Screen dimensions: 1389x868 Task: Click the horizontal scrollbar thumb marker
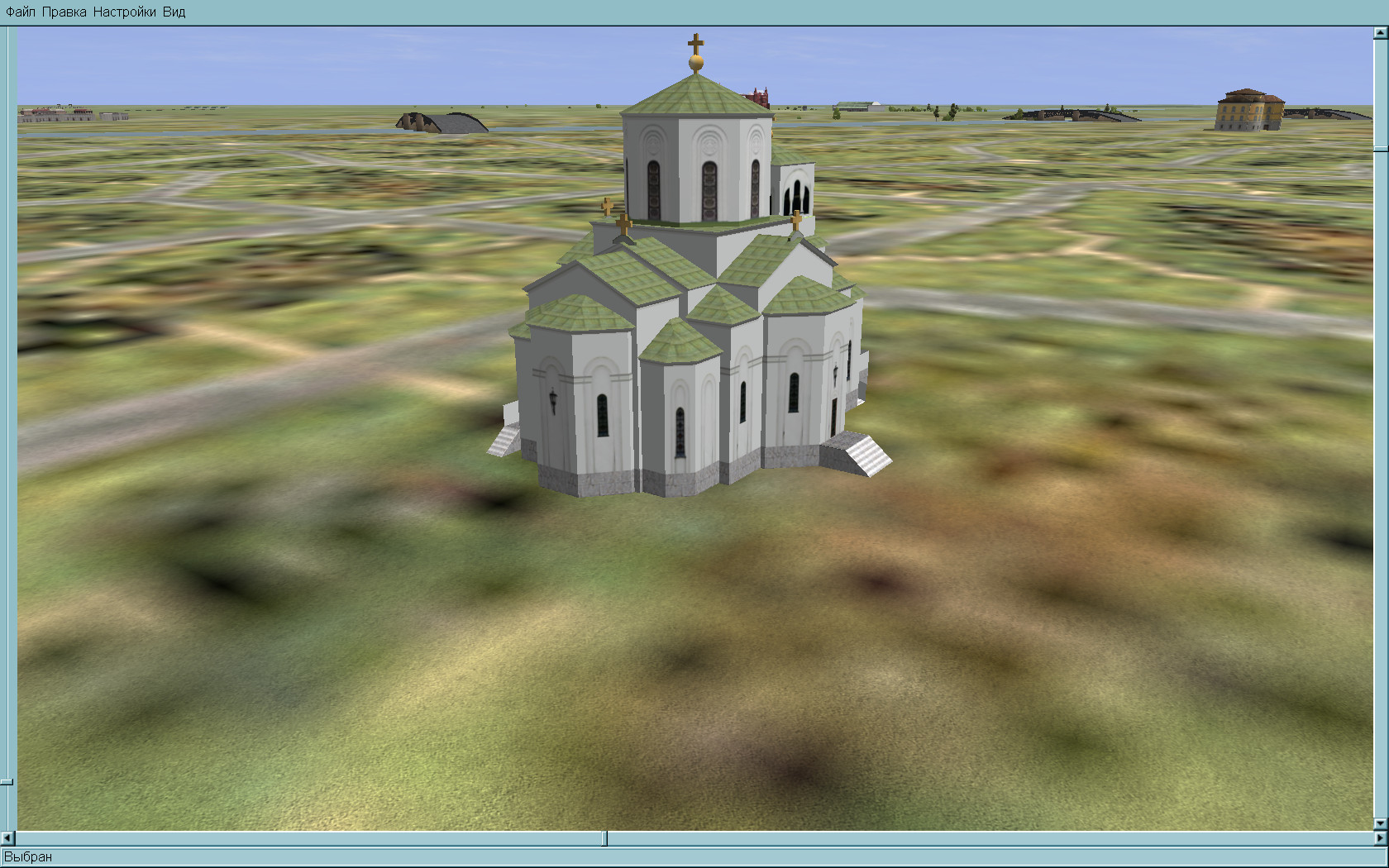coord(604,838)
